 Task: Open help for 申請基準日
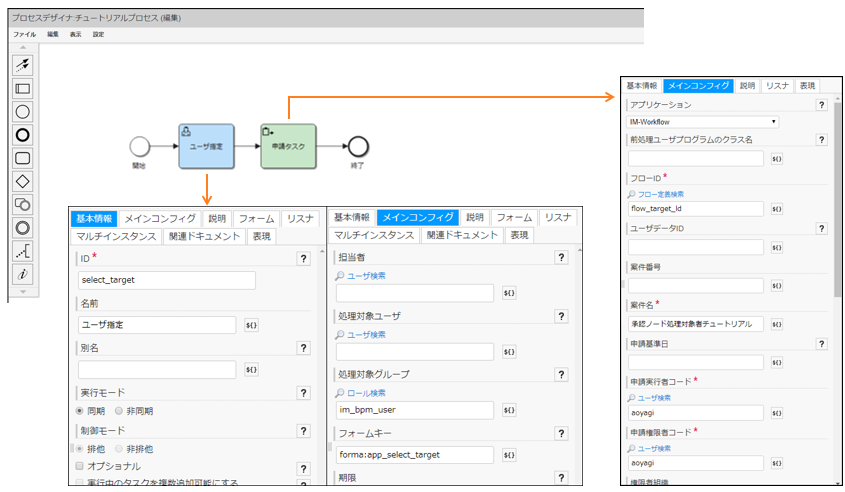pyautogui.click(x=821, y=344)
